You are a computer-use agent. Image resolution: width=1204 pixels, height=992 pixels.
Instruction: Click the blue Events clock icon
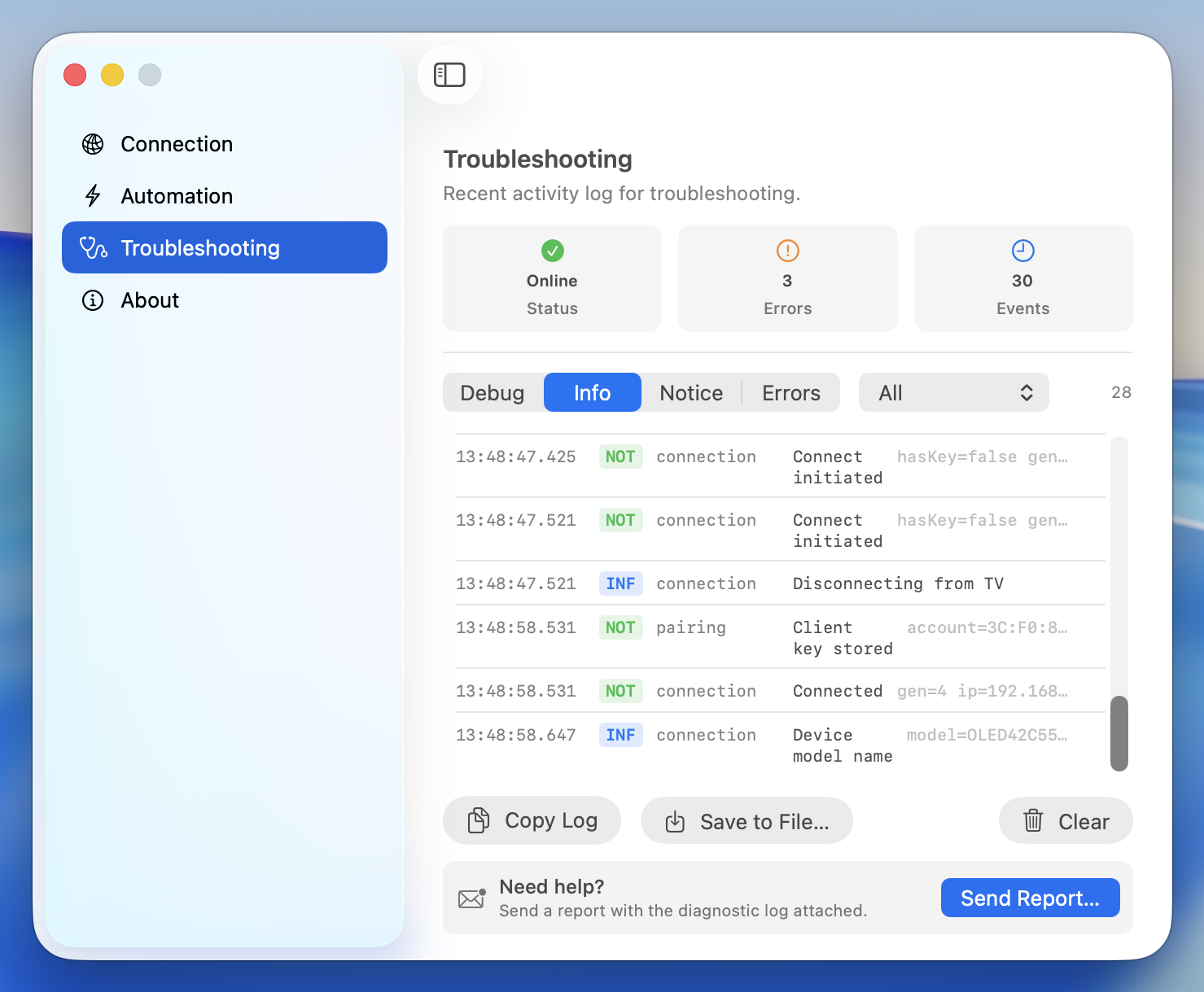tap(1023, 251)
